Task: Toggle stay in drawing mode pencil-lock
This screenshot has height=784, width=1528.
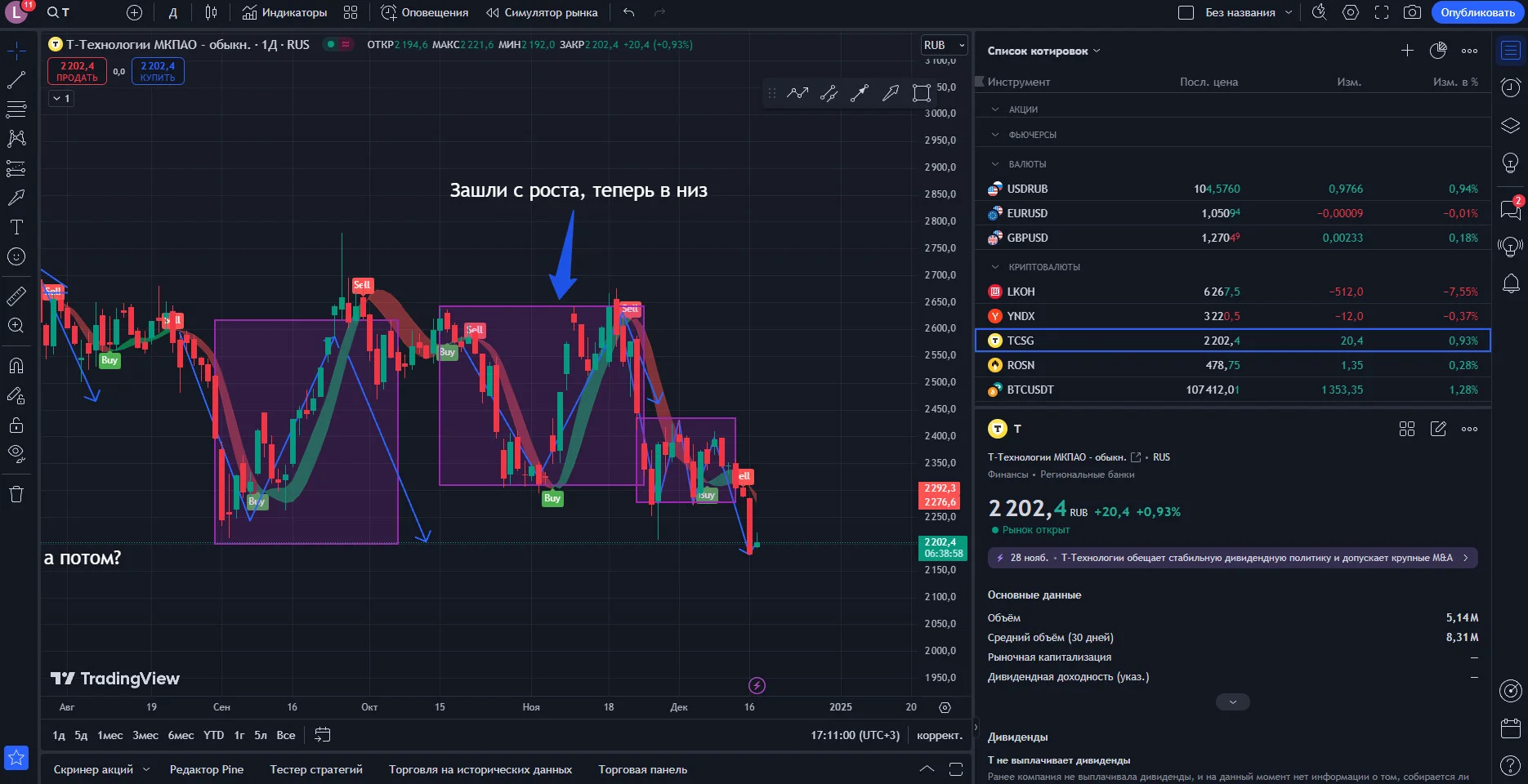Action: tap(16, 395)
